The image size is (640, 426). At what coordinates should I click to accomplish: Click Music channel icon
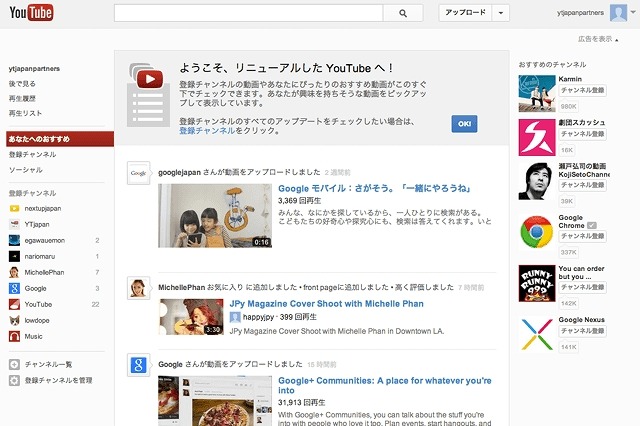[14, 336]
